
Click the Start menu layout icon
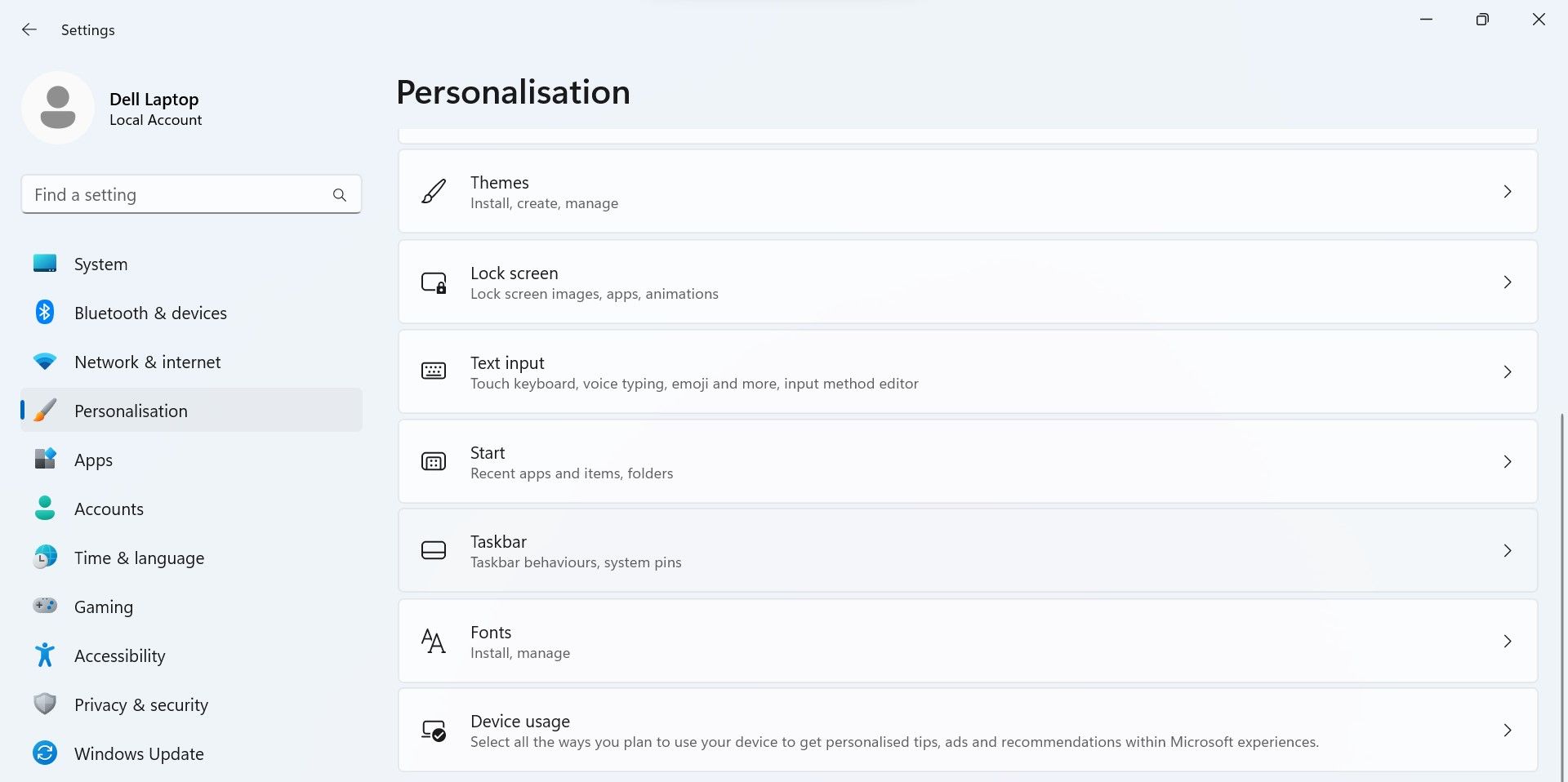[434, 462]
